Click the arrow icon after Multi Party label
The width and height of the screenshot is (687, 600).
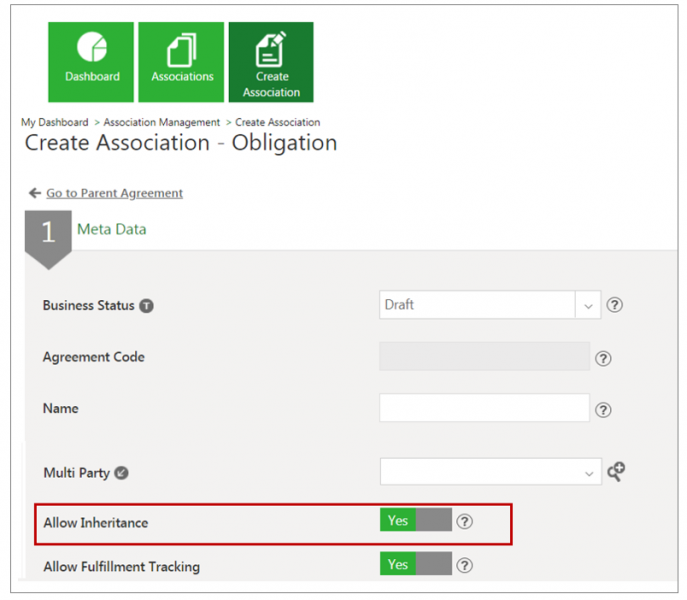[122, 474]
